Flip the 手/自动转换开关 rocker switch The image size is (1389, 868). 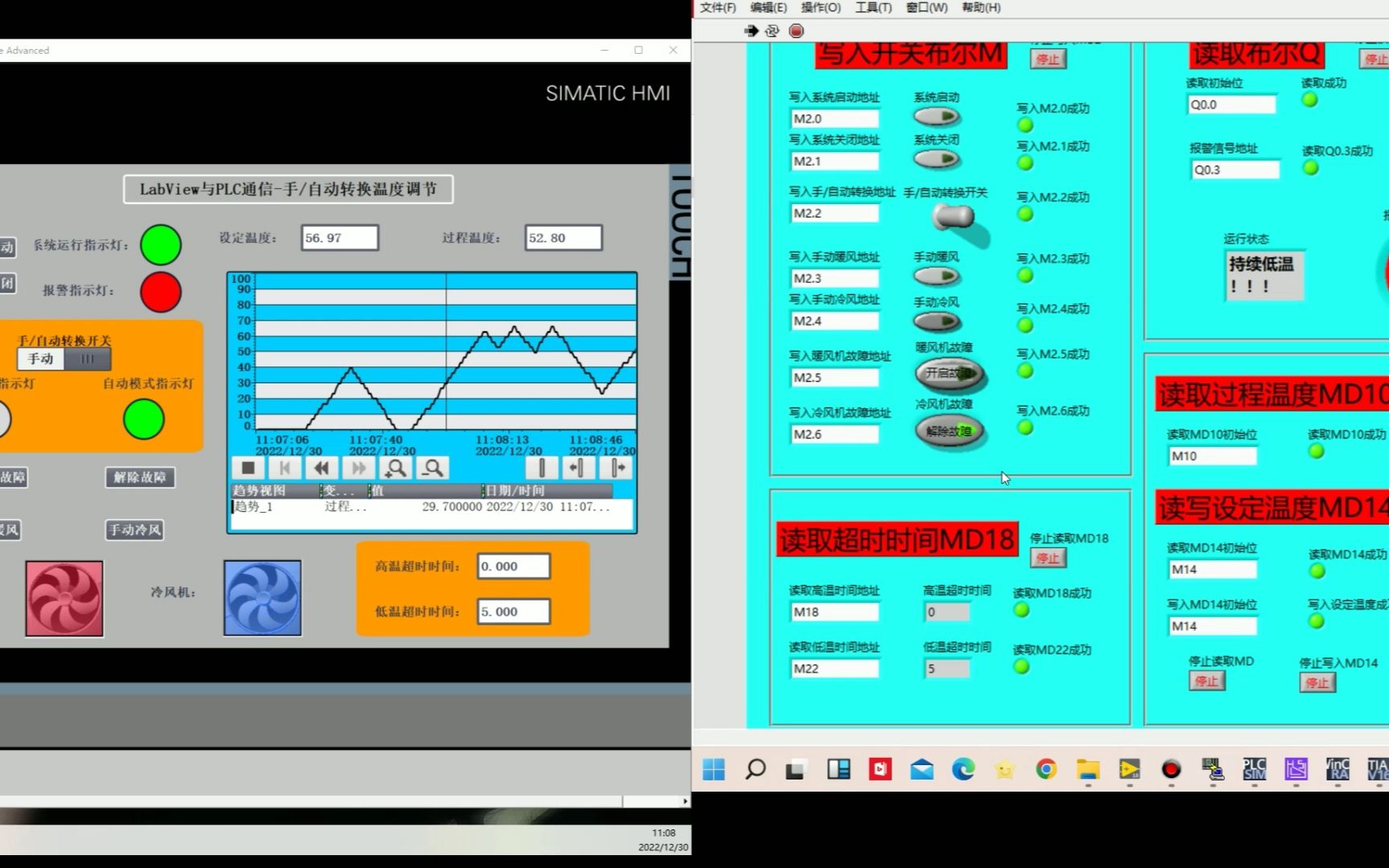(953, 215)
